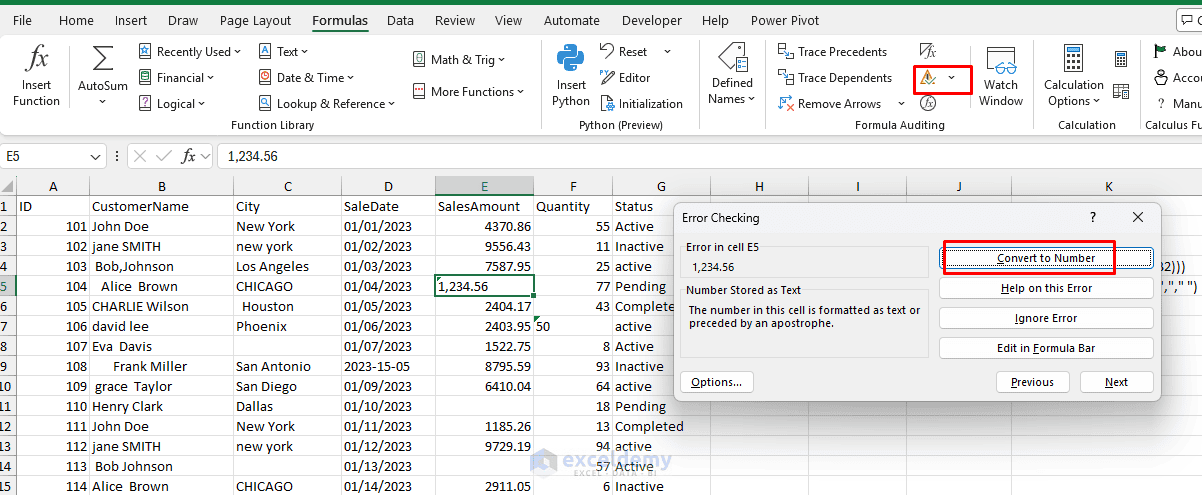The width and height of the screenshot is (1202, 495).
Task: Open the Python Initialization settings
Action: tap(641, 104)
